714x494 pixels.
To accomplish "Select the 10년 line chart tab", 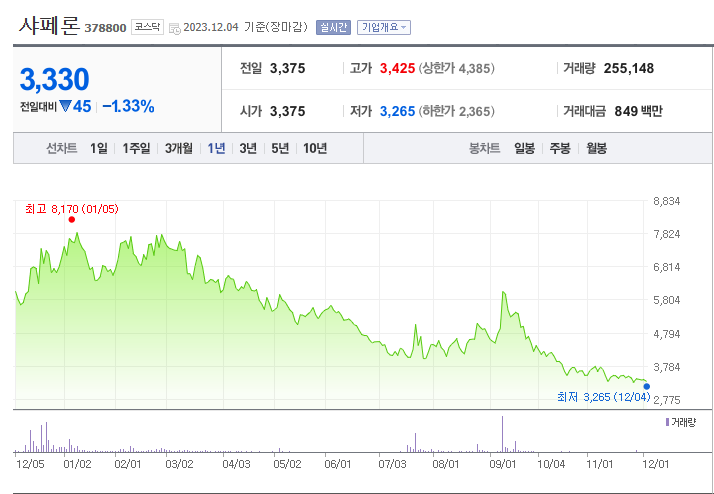I will [x=315, y=148].
